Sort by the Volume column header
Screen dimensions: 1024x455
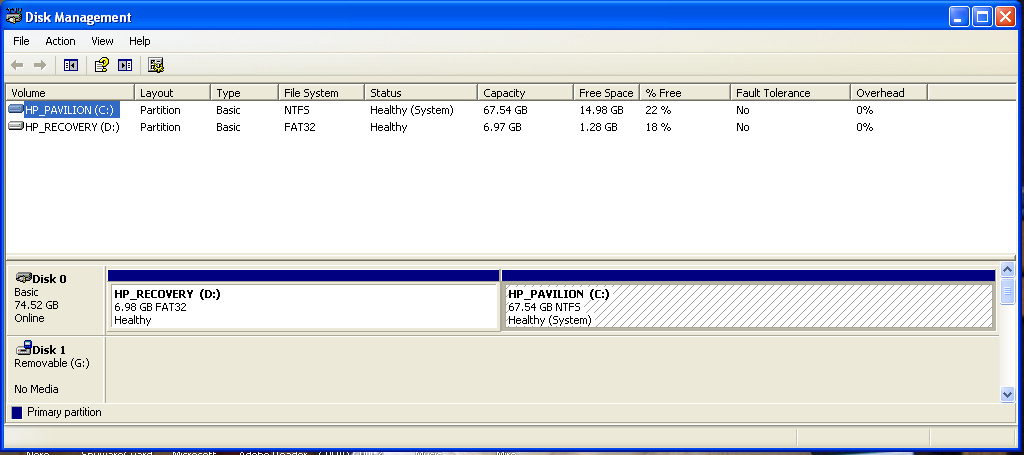pos(70,93)
